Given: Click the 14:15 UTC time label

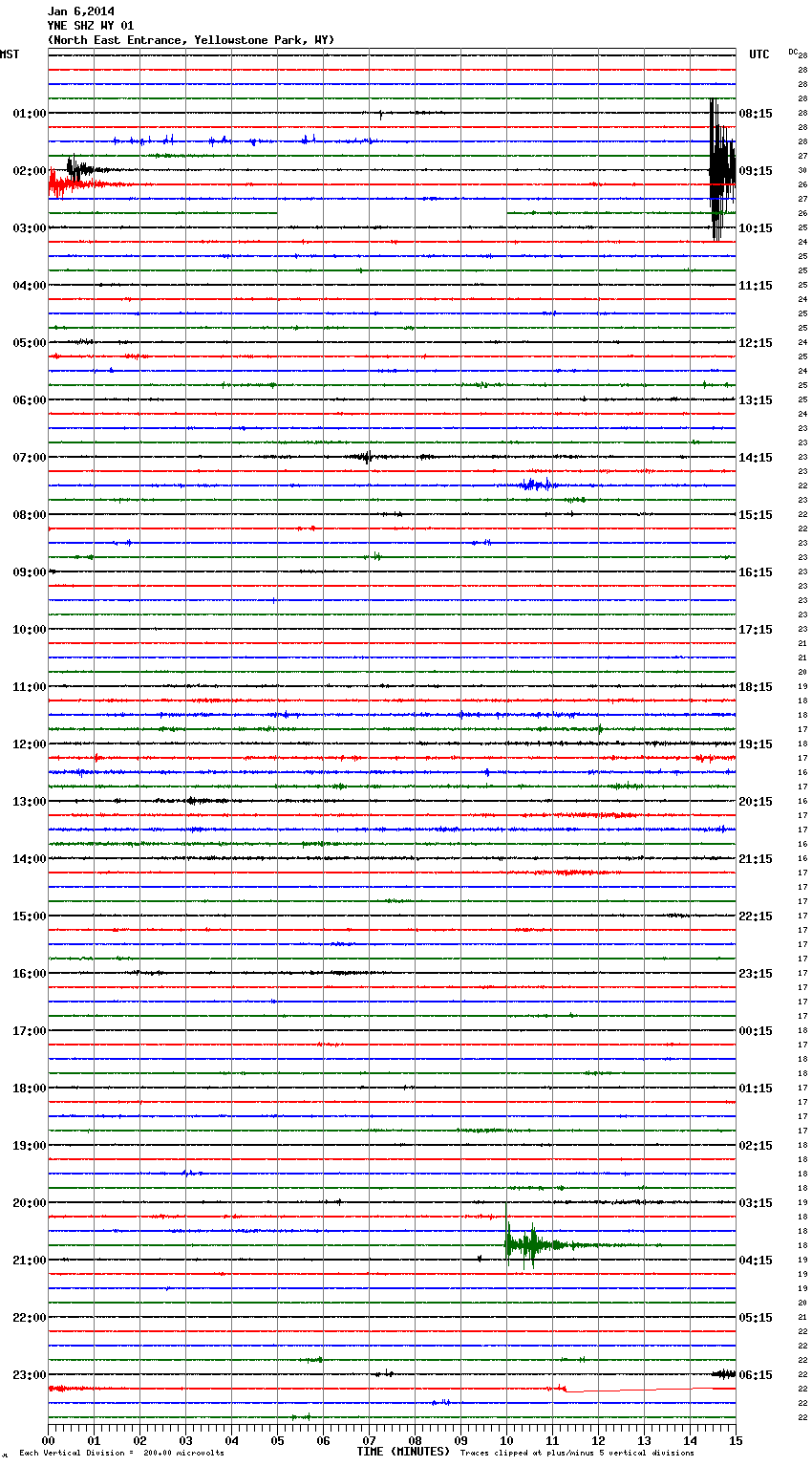Looking at the screenshot, I should point(756,458).
